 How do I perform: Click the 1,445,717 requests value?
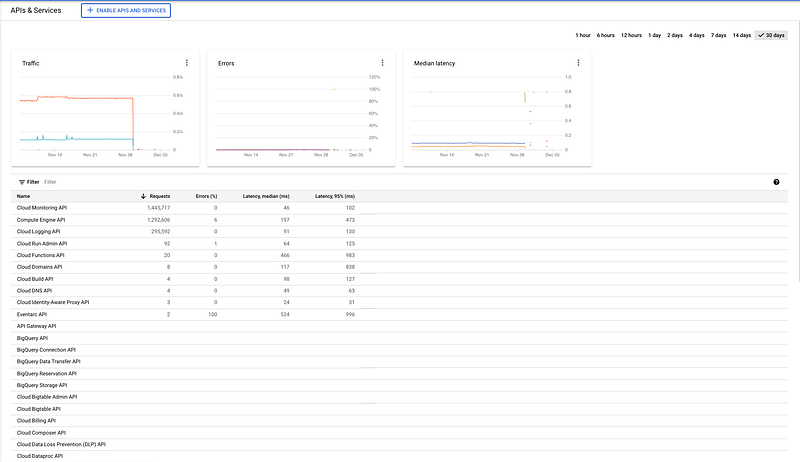tap(159, 208)
